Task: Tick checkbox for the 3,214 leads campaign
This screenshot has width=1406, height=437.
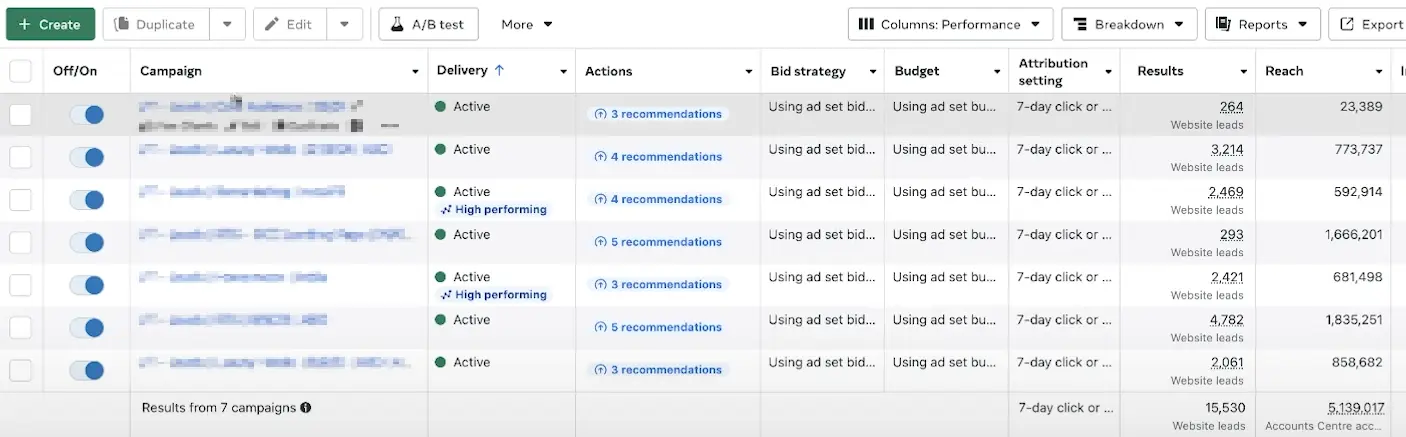Action: pyautogui.click(x=20, y=157)
